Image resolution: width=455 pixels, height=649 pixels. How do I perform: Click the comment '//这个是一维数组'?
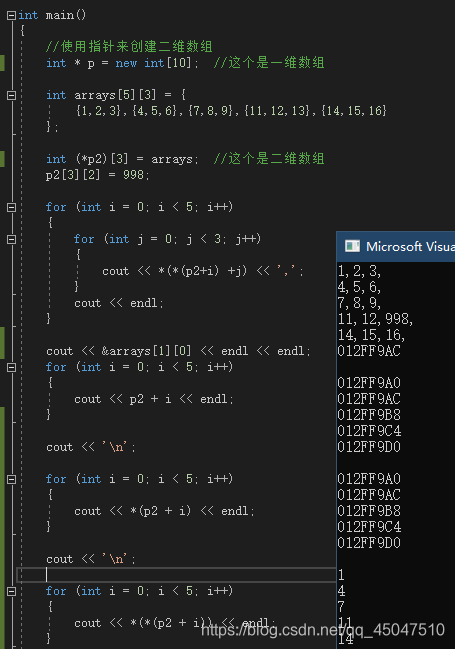(x=269, y=63)
